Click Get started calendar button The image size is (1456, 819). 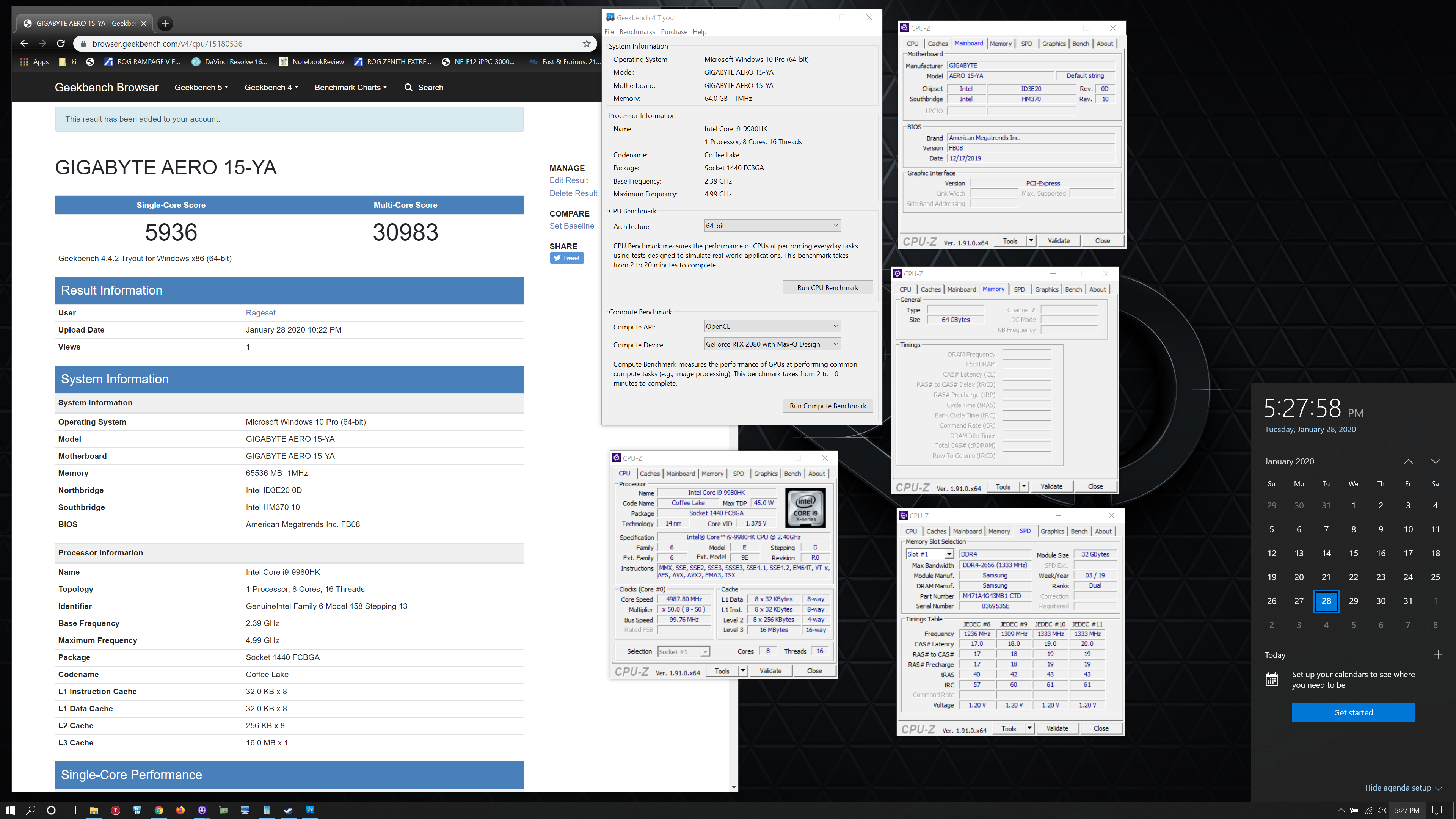pos(1353,713)
